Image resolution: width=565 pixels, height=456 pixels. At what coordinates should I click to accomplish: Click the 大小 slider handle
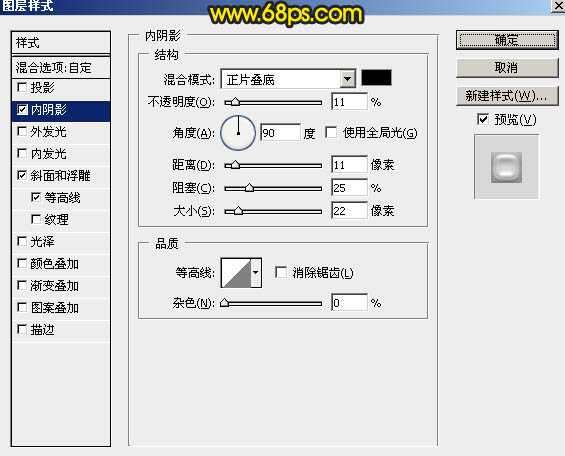(x=239, y=211)
